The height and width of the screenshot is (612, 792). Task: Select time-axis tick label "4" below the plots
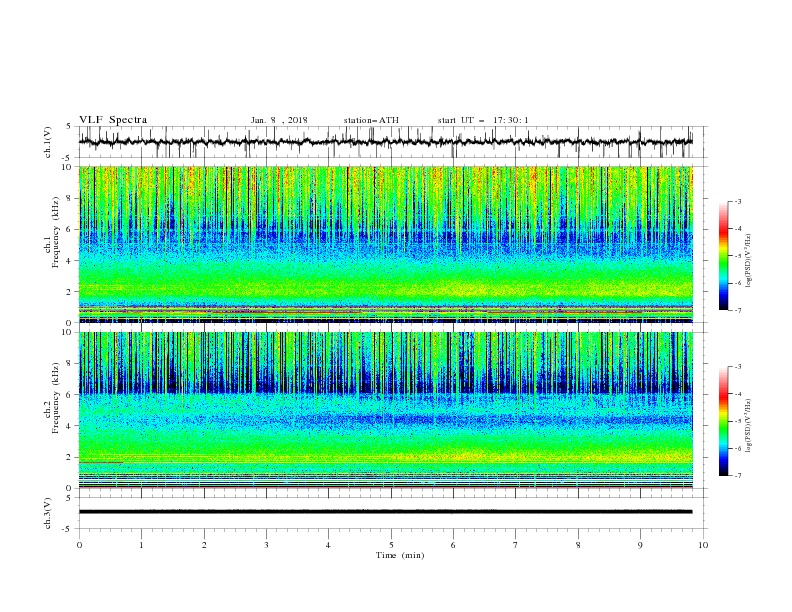[x=328, y=545]
